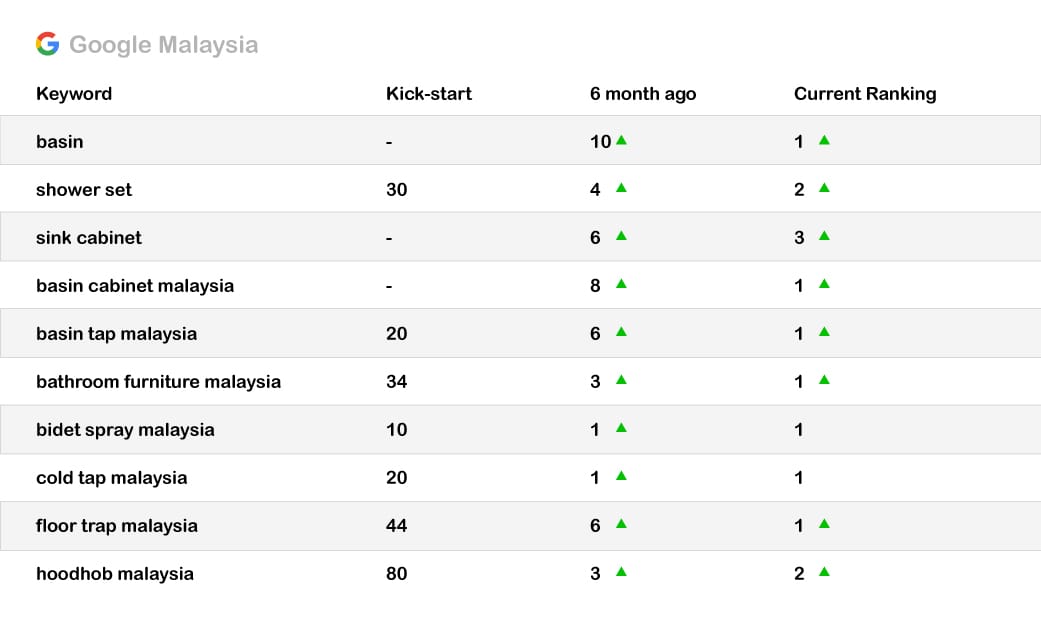Click the green arrow for shower set current ranking
The image size is (1041, 622).
824,188
